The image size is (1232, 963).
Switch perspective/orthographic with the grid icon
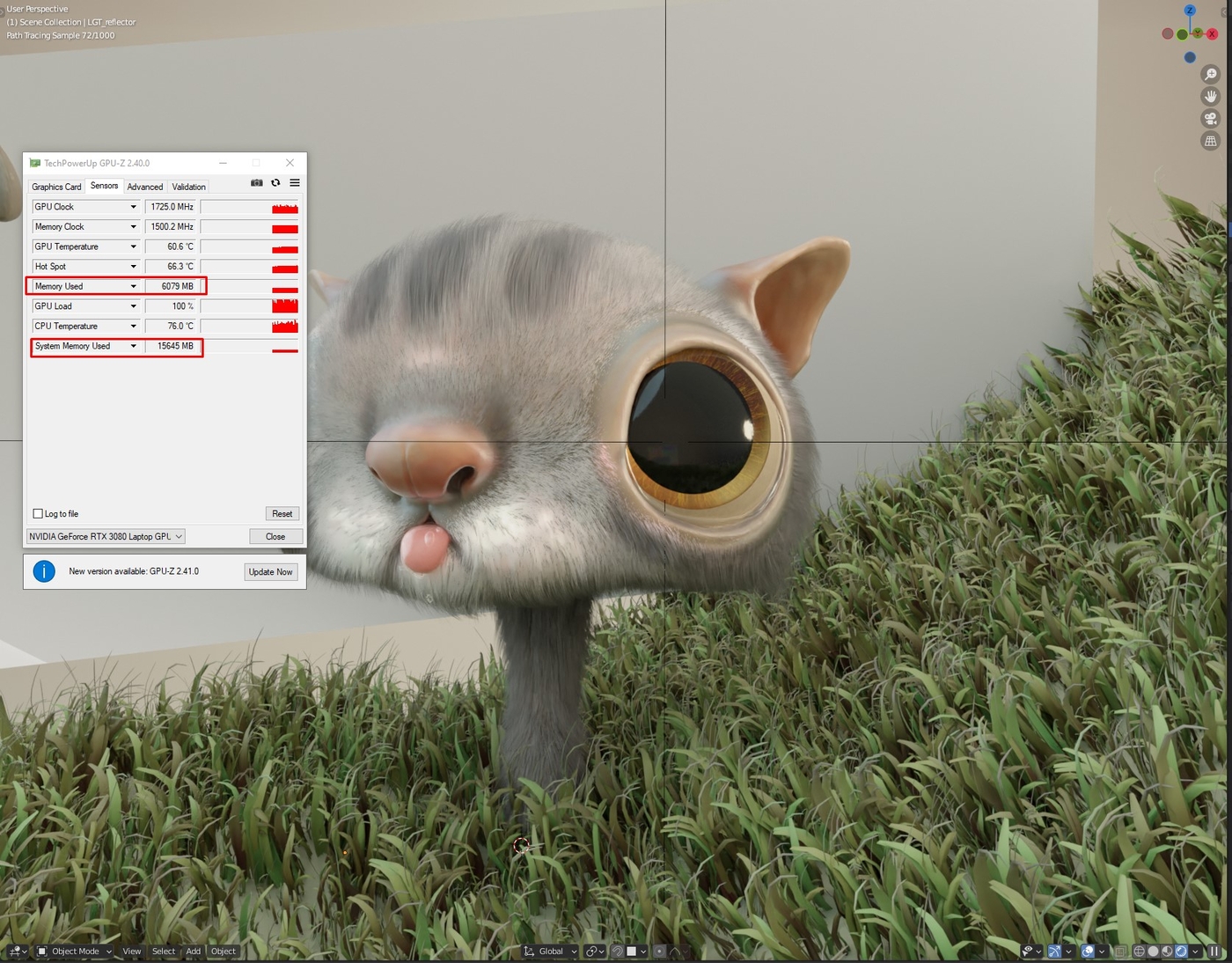(1211, 141)
